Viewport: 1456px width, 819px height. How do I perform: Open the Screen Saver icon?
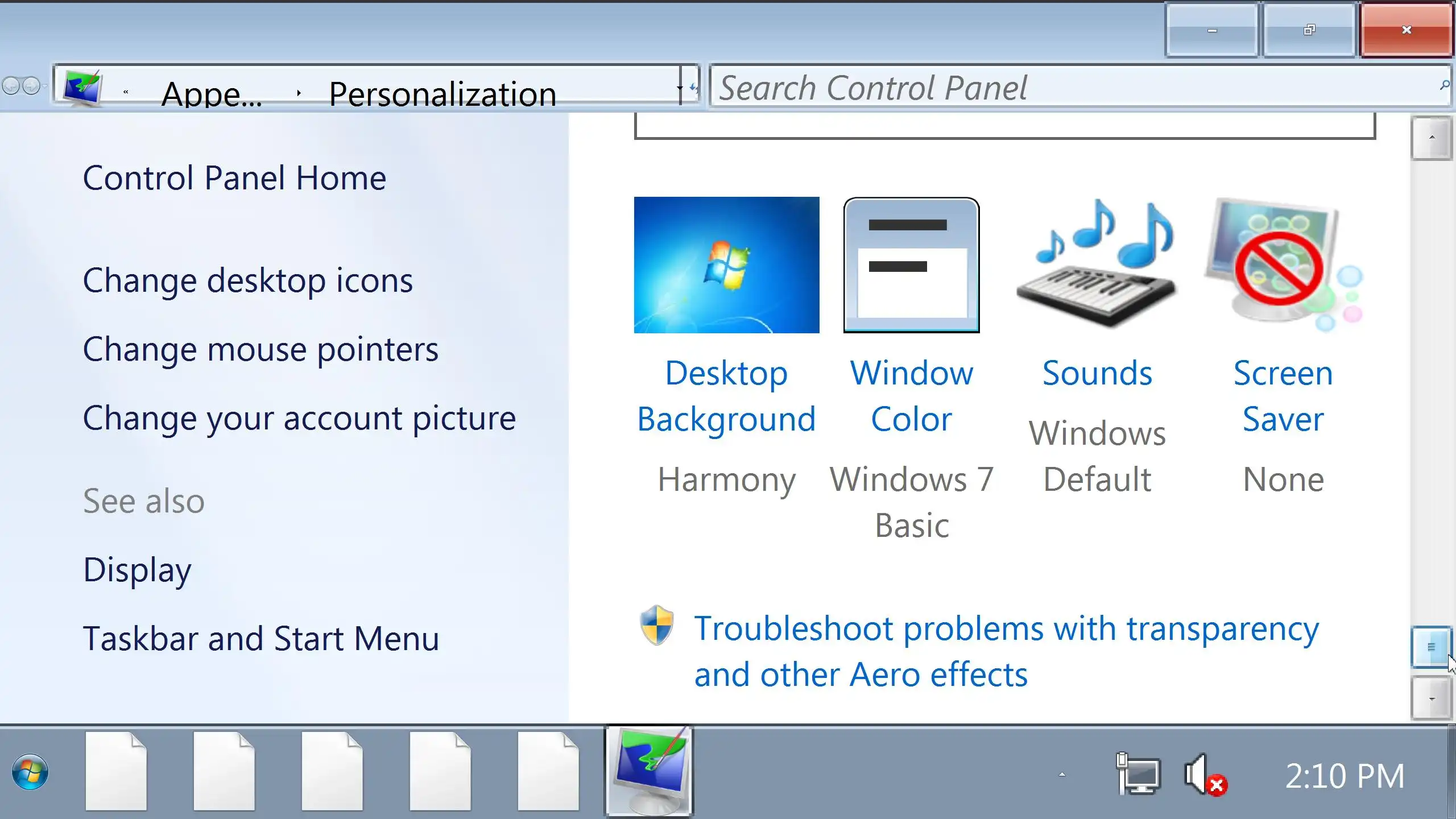coord(1283,265)
